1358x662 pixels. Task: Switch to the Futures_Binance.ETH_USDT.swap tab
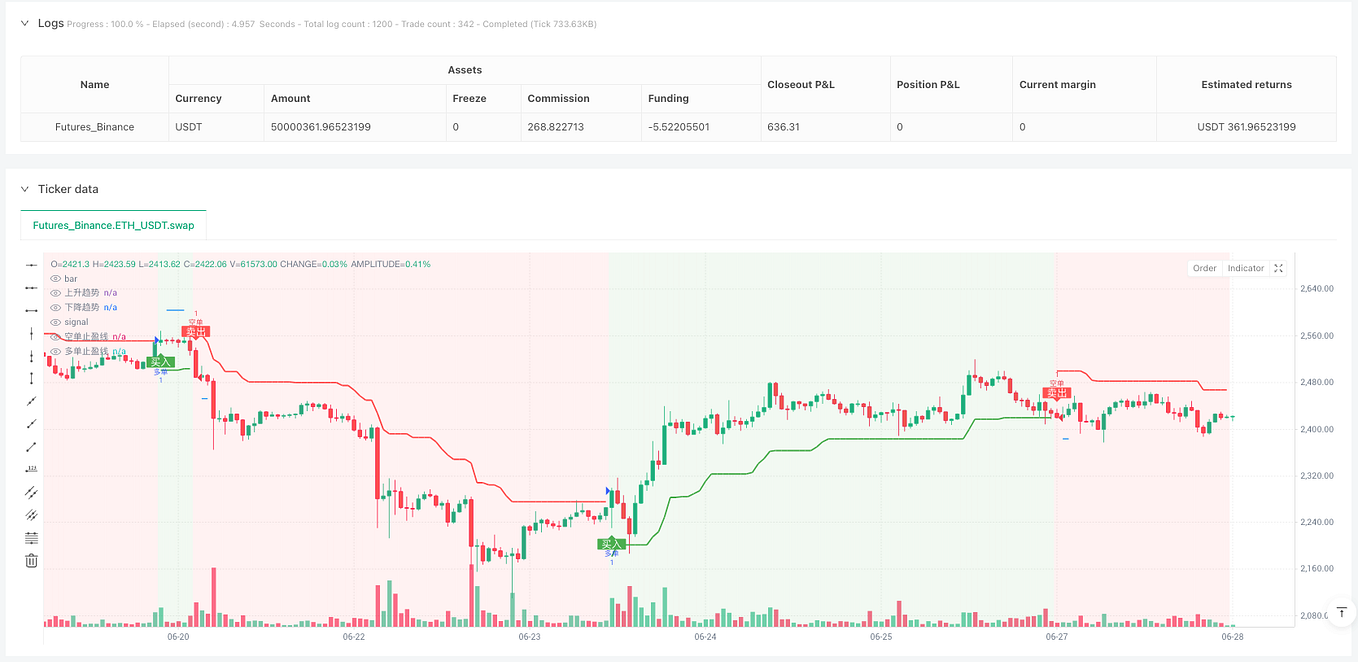pos(113,225)
